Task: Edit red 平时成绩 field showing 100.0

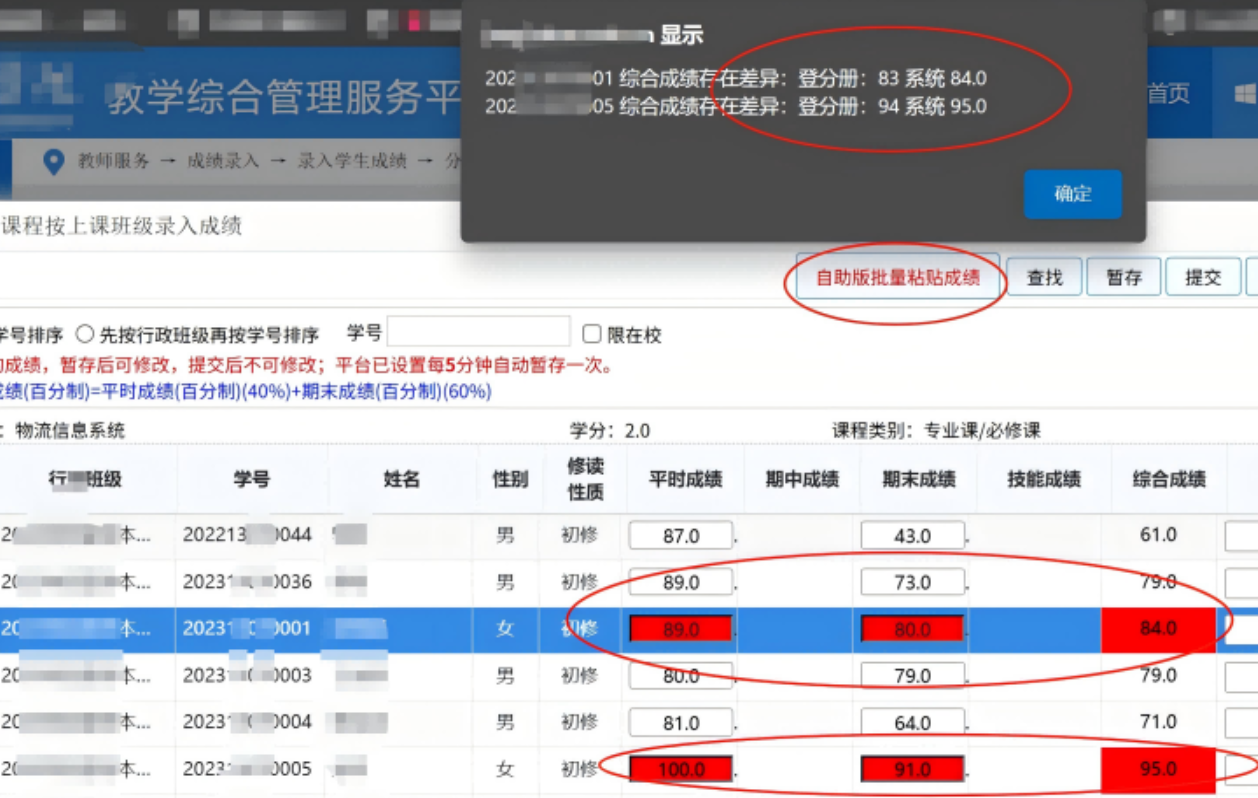Action: 681,769
